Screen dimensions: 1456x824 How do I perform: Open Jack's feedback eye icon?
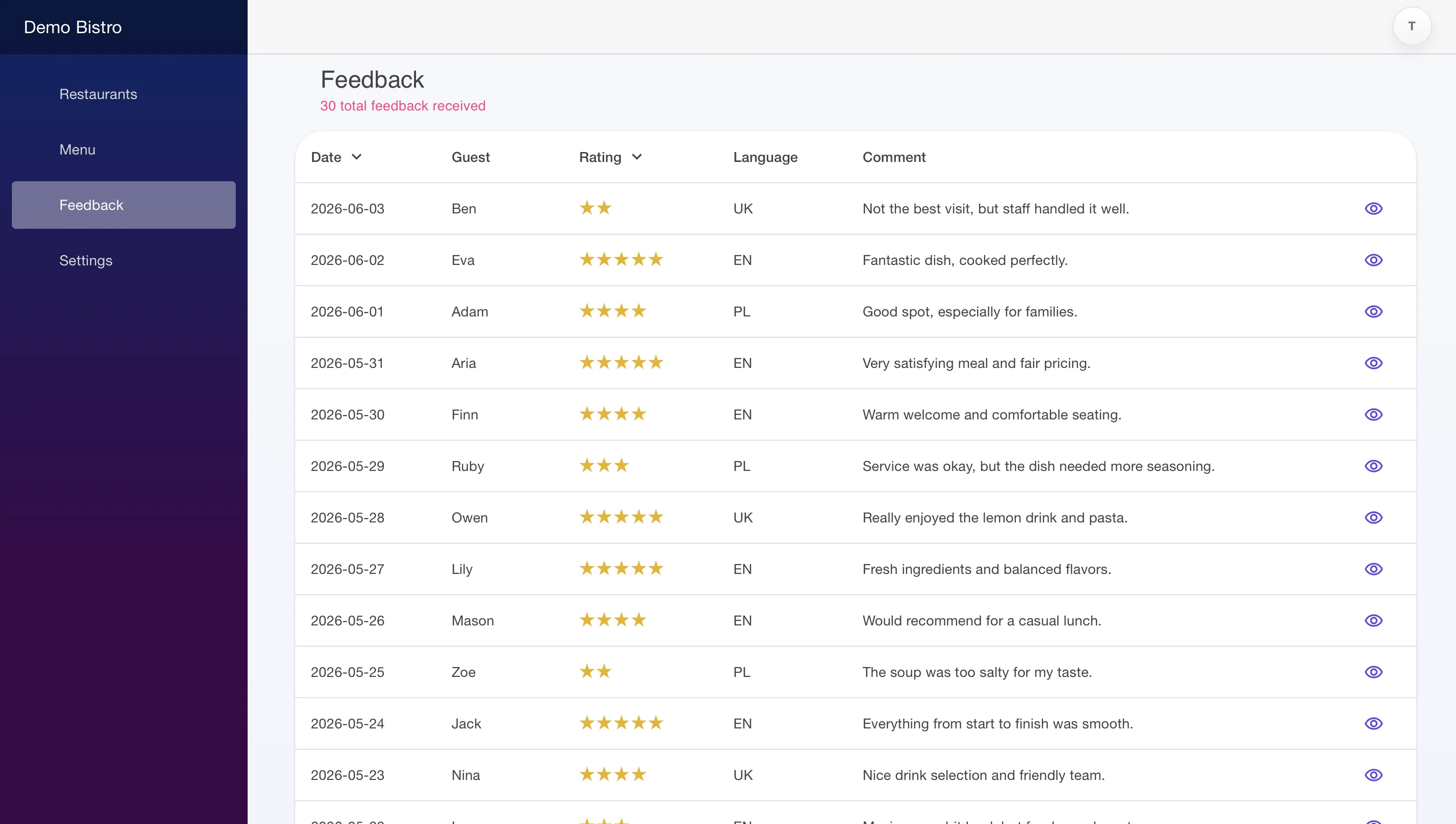pyautogui.click(x=1373, y=723)
